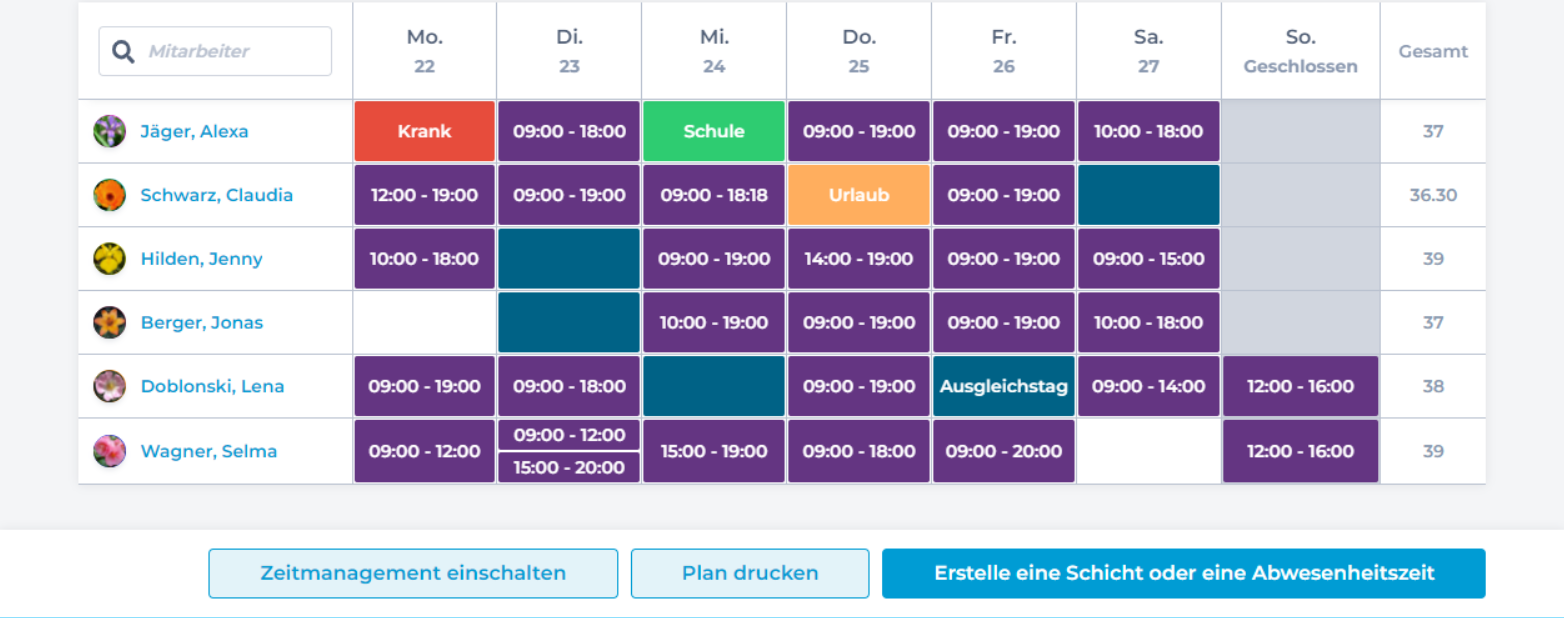Create a shift or absence time

1183,573
